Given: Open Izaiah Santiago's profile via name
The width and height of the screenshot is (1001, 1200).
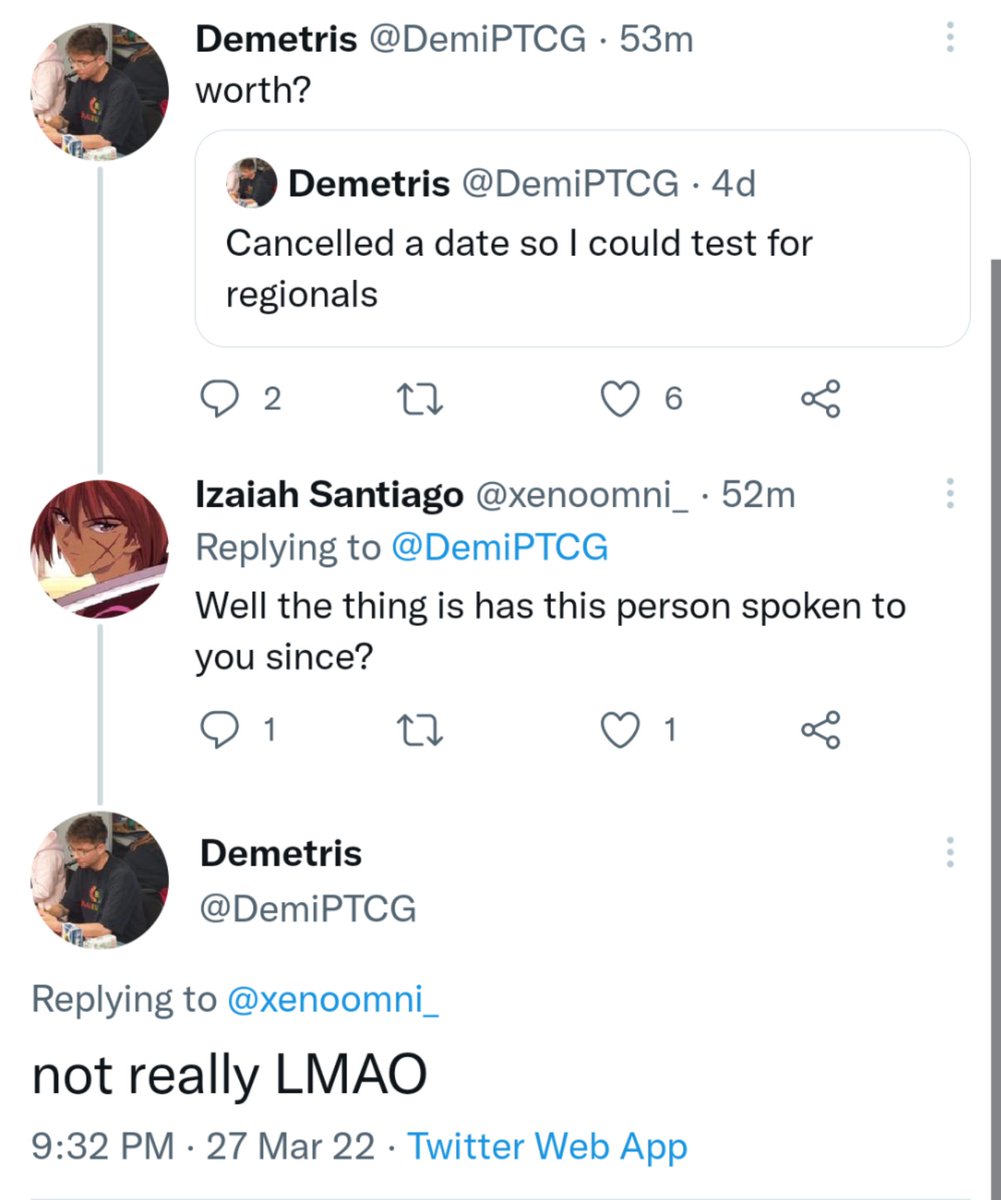Looking at the screenshot, I should point(329,494).
